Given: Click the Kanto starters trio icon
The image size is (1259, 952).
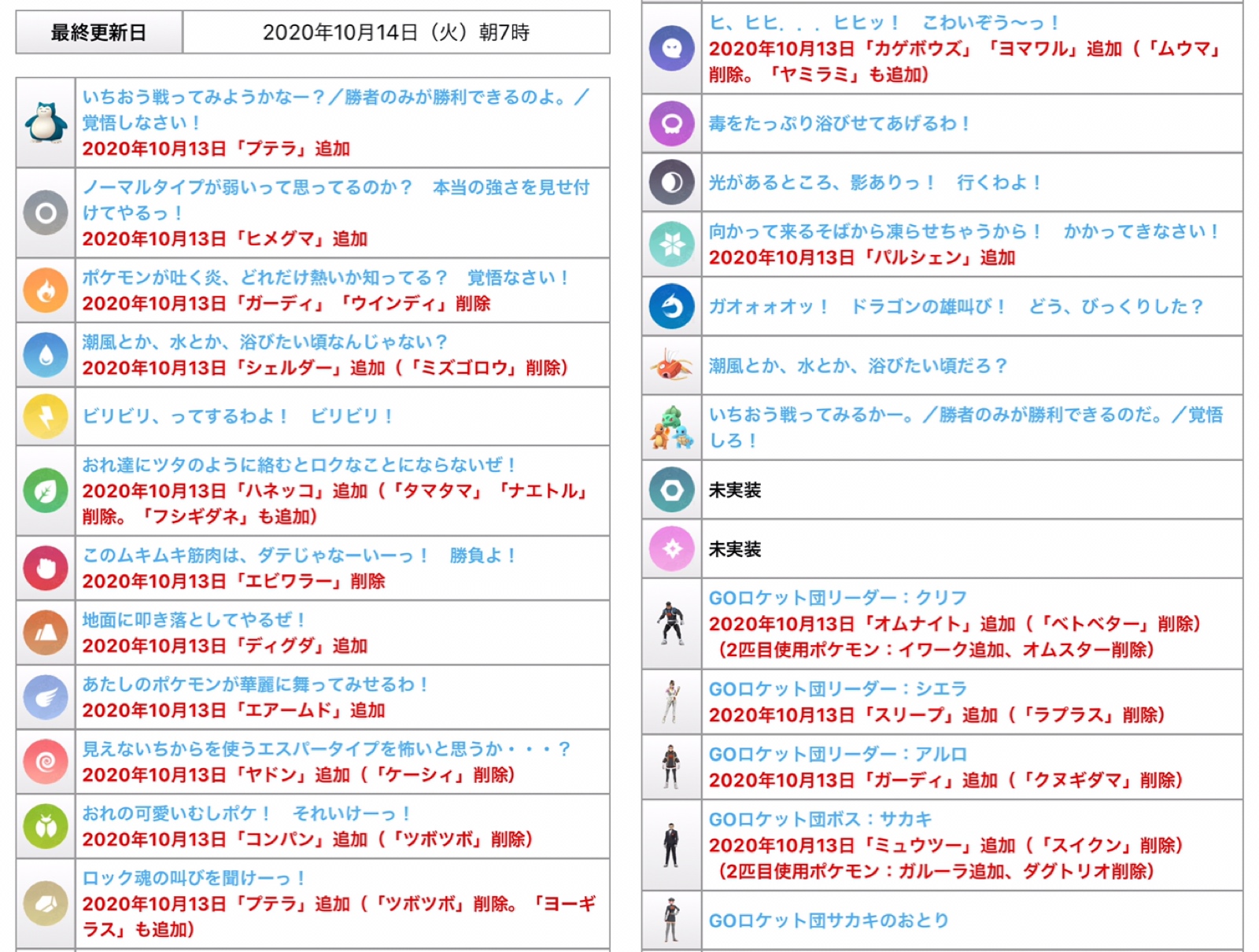Looking at the screenshot, I should [x=671, y=427].
